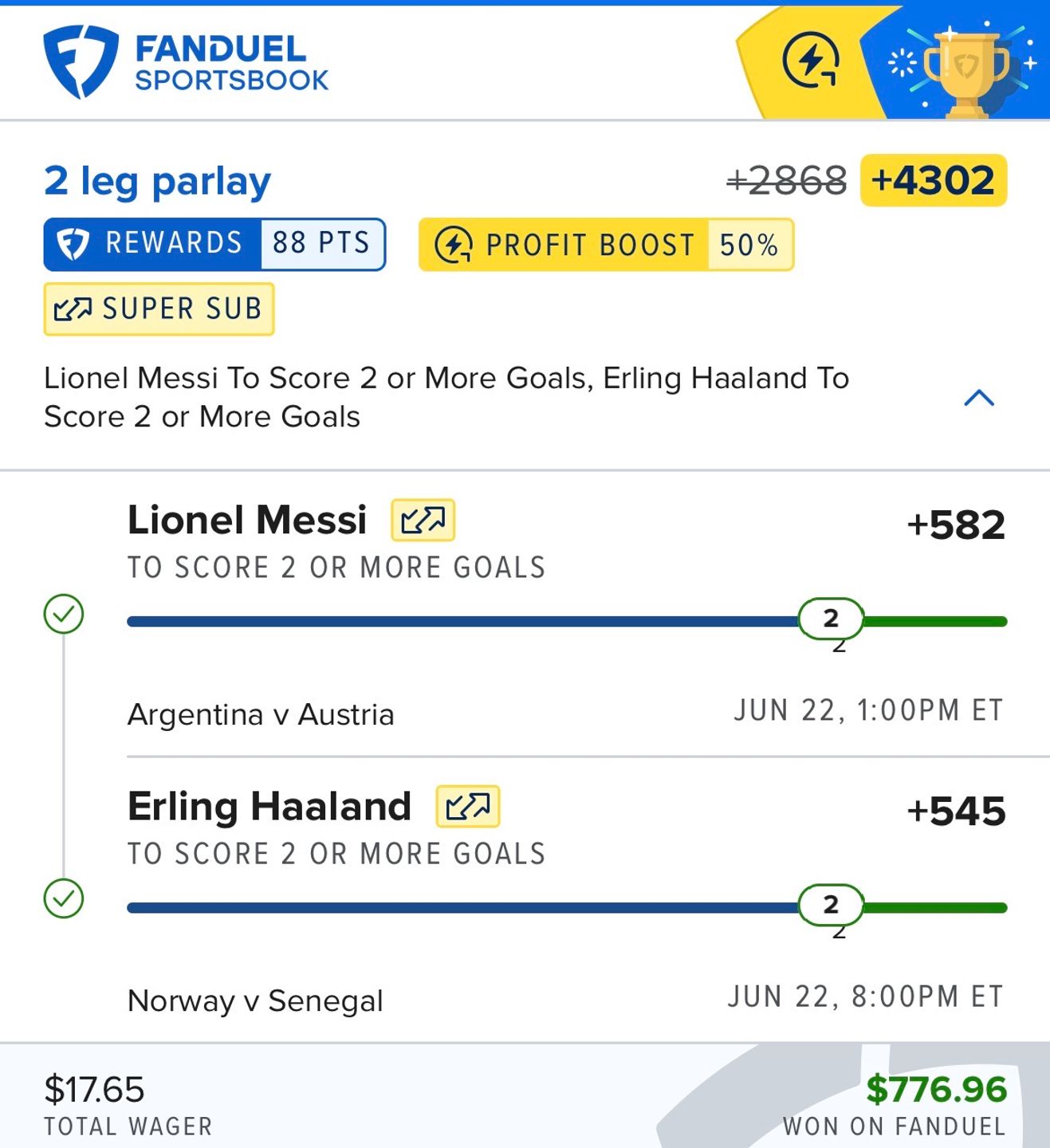This screenshot has width=1050, height=1148.
Task: Collapse the parlay details with the chevron
Action: (x=979, y=397)
